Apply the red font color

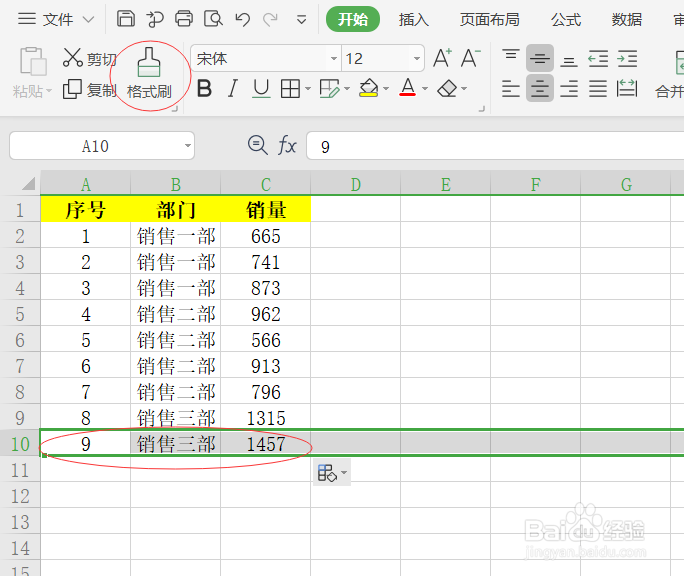408,88
